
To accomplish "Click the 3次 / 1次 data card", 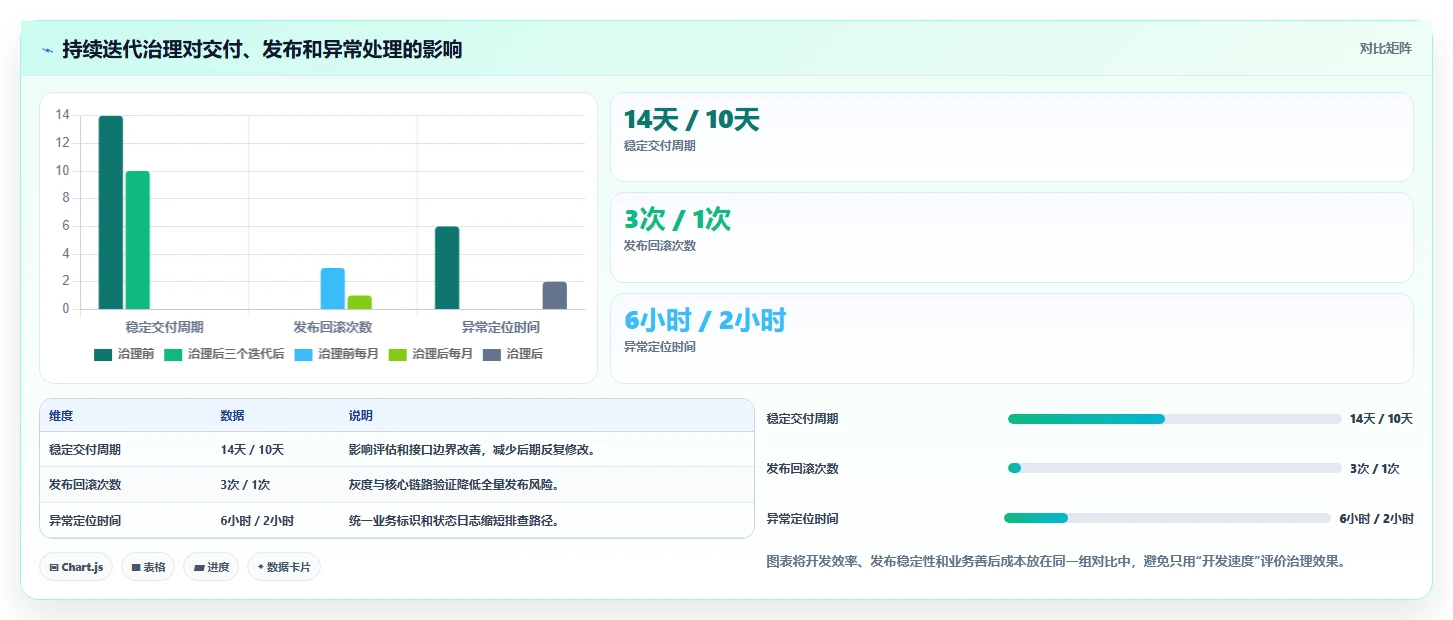I will [1012, 237].
